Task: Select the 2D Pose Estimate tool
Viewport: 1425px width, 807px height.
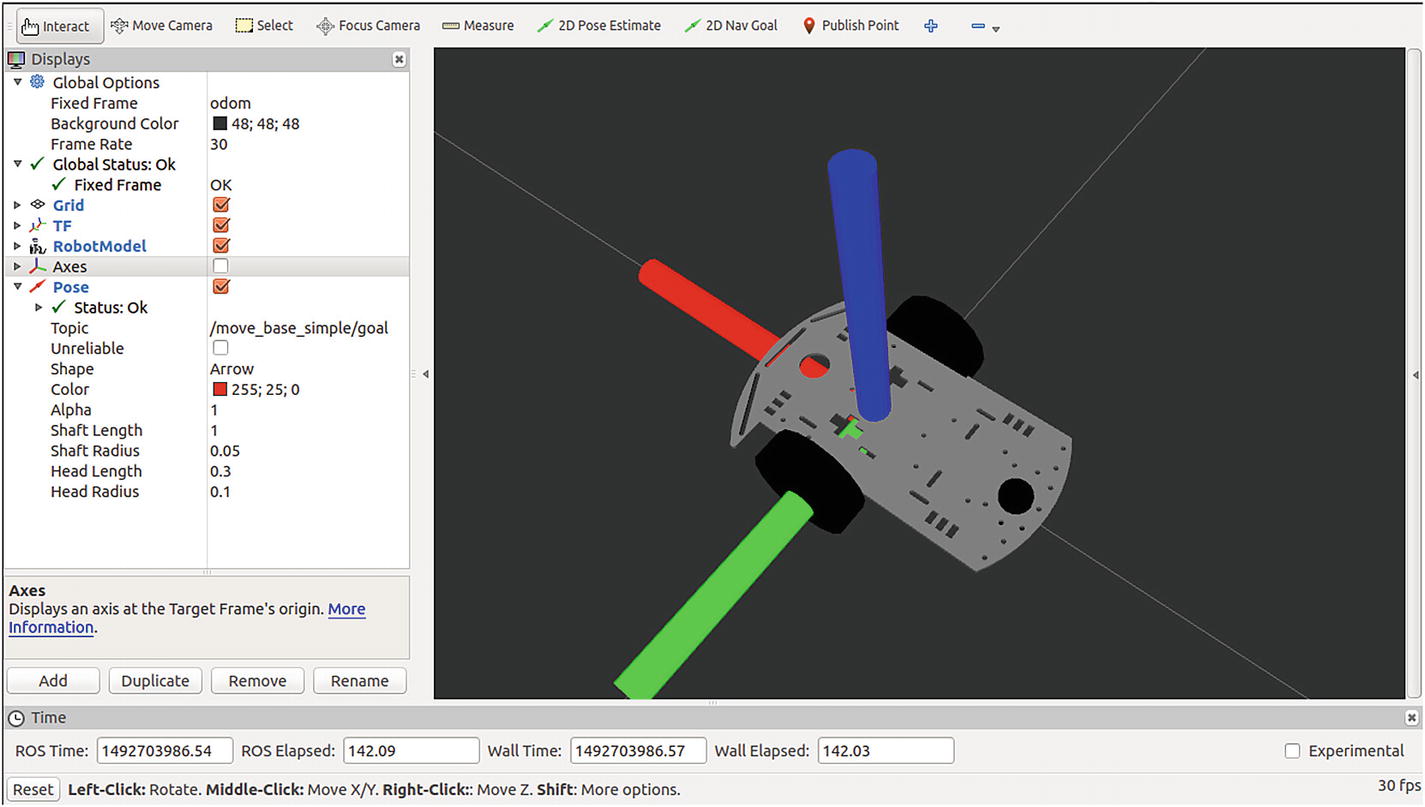Action: pyautogui.click(x=598, y=26)
